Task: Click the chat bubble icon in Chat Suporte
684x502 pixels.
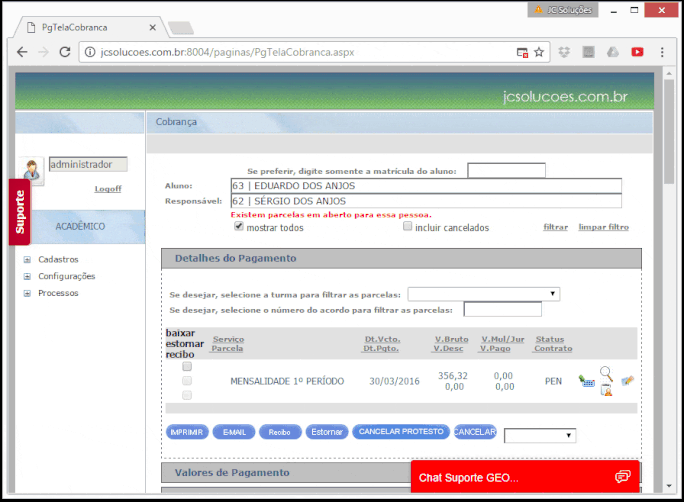Action: tap(622, 477)
